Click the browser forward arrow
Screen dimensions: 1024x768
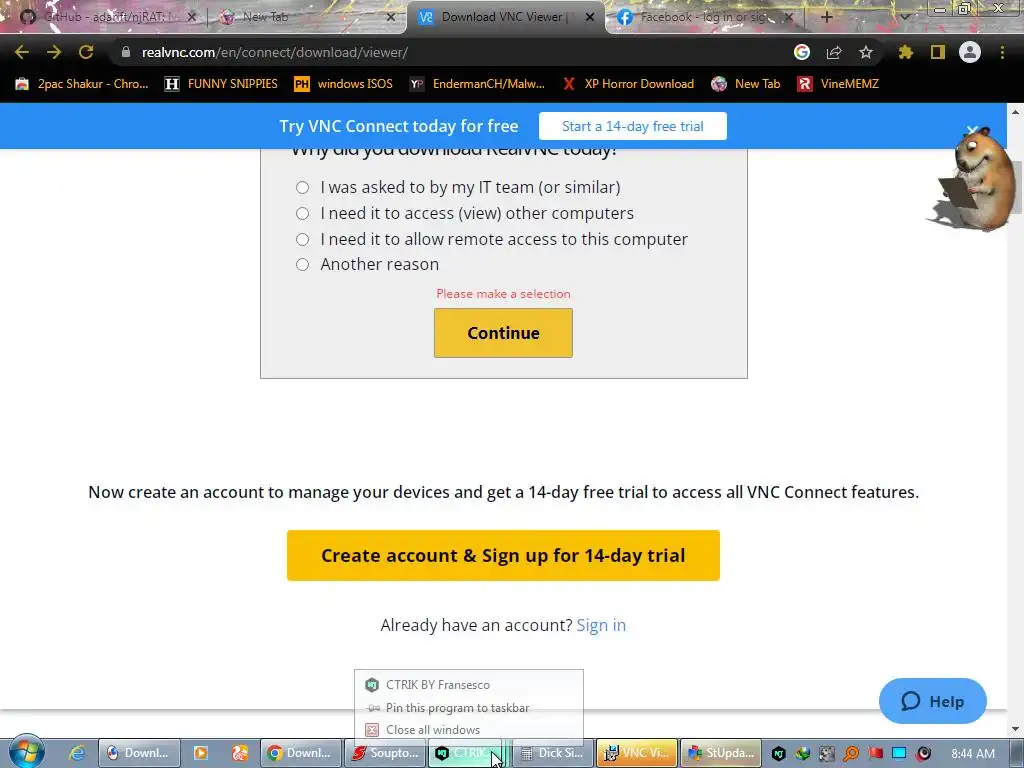coord(54,52)
